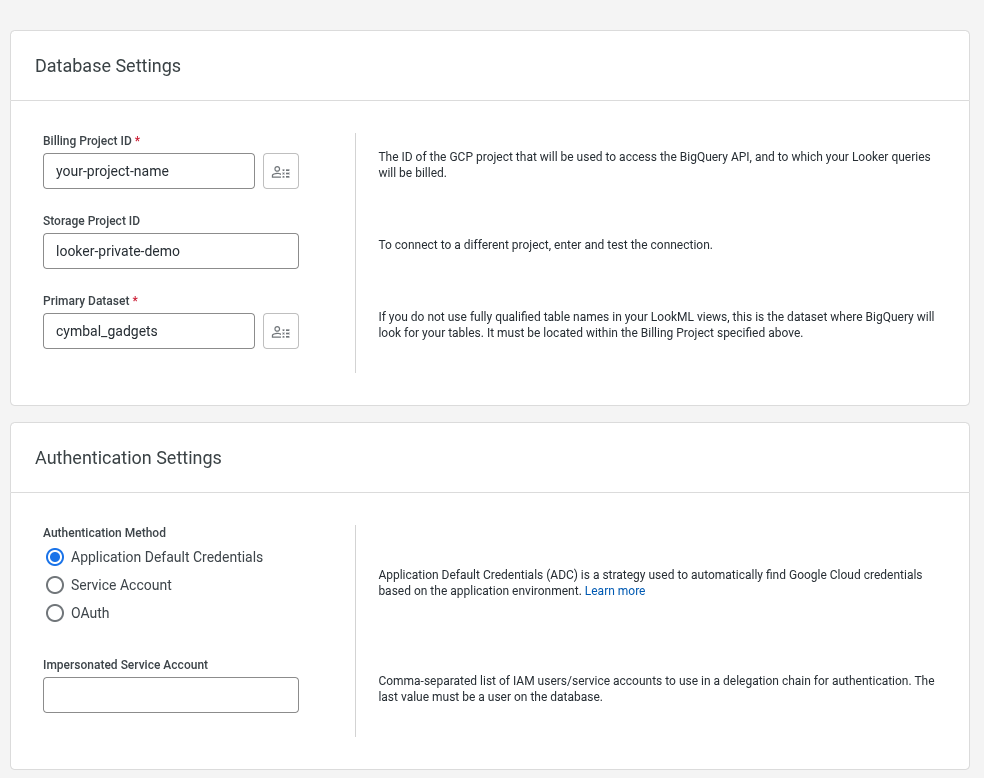Click inside the Billing Project ID input
The image size is (984, 778).
tap(148, 171)
